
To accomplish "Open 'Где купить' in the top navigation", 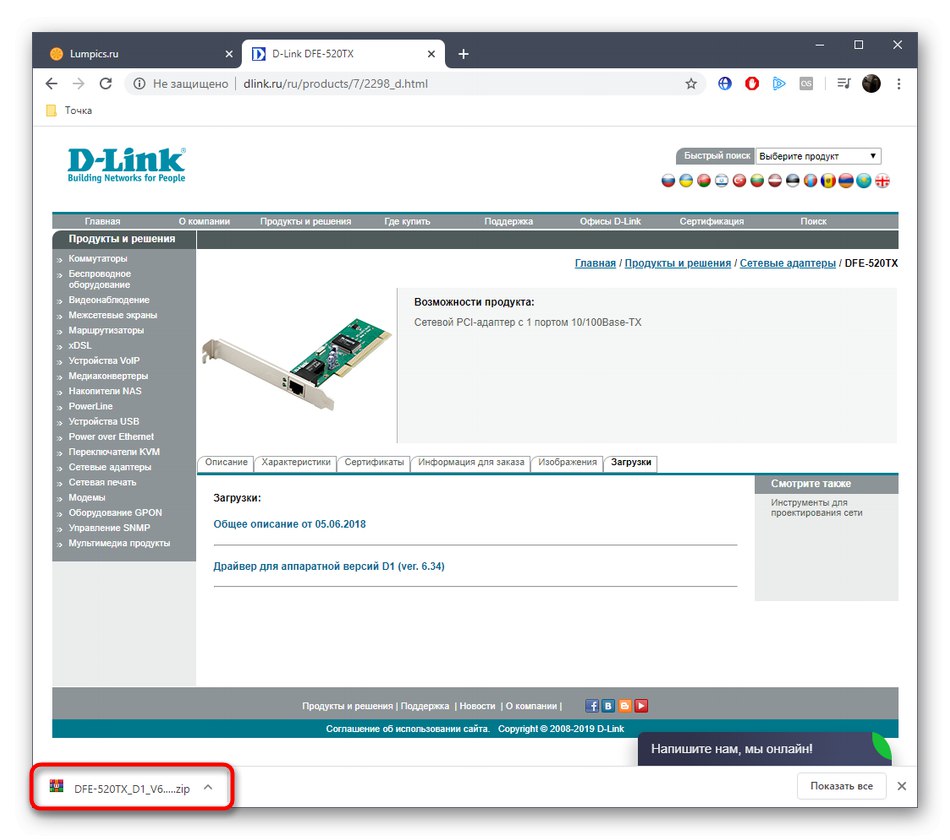I will [407, 221].
